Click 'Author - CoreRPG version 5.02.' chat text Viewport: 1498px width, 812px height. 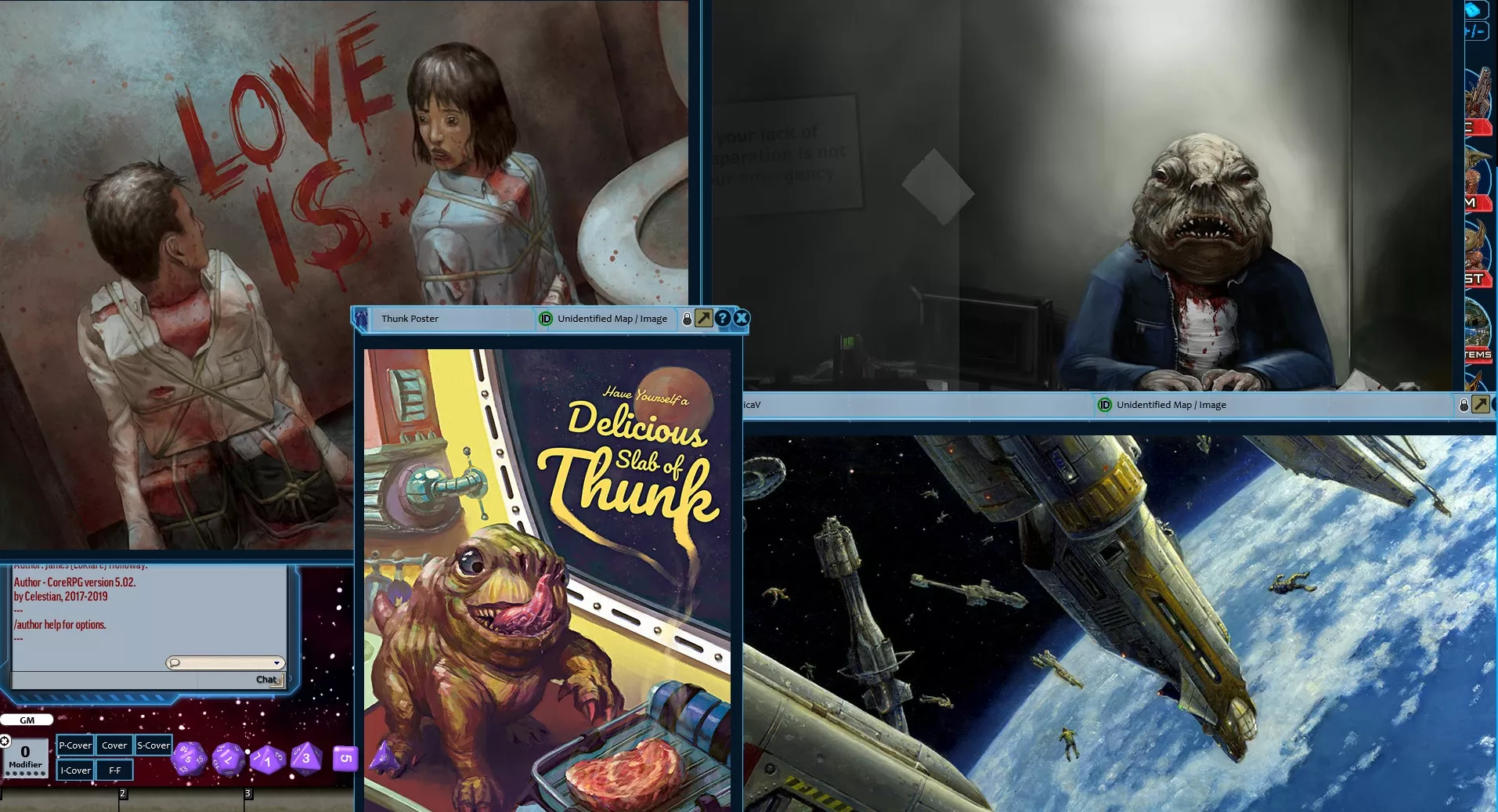pos(74,583)
